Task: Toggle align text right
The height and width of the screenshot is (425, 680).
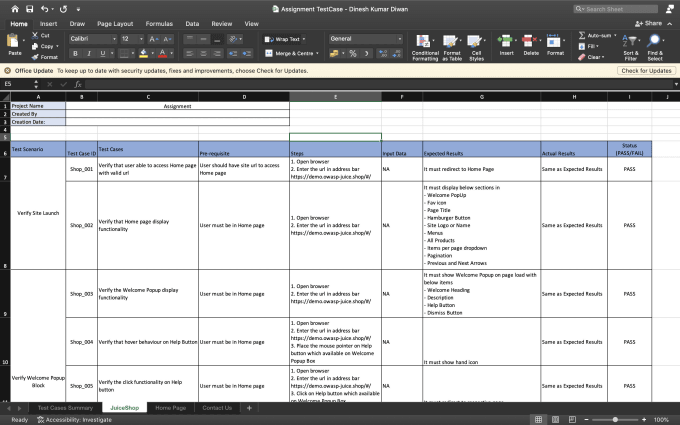Action: (217, 53)
